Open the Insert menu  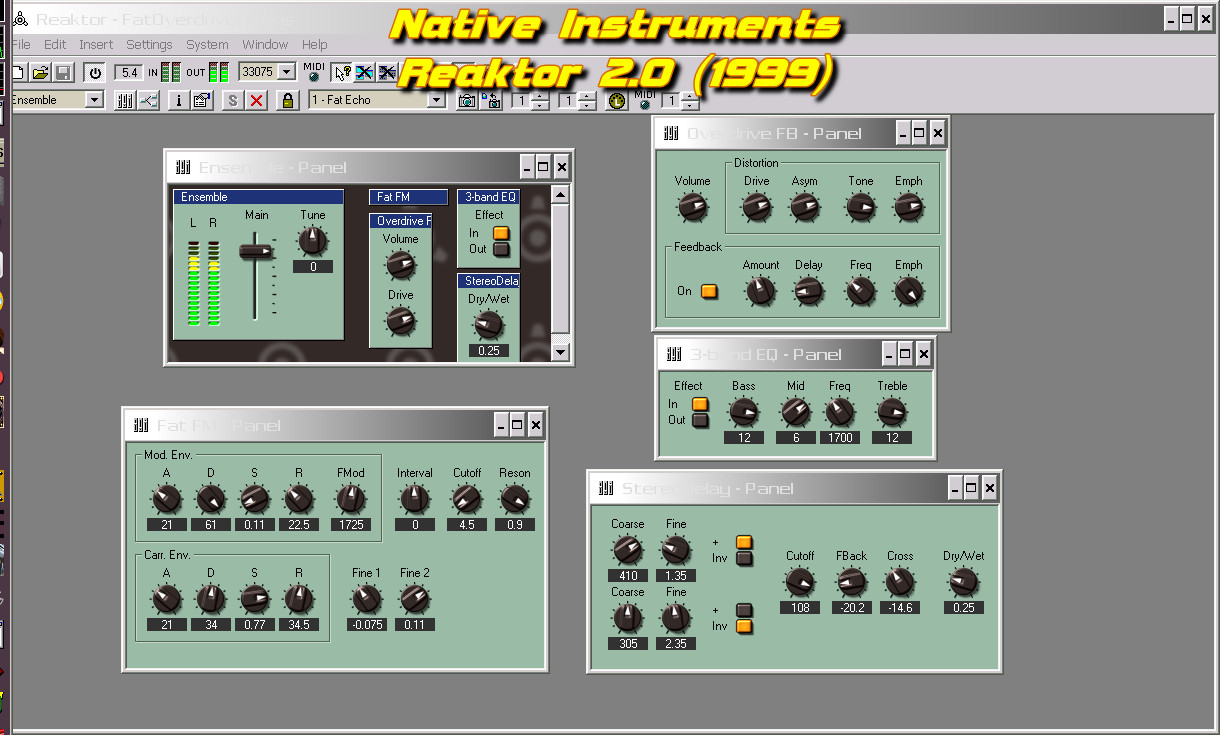coord(96,44)
